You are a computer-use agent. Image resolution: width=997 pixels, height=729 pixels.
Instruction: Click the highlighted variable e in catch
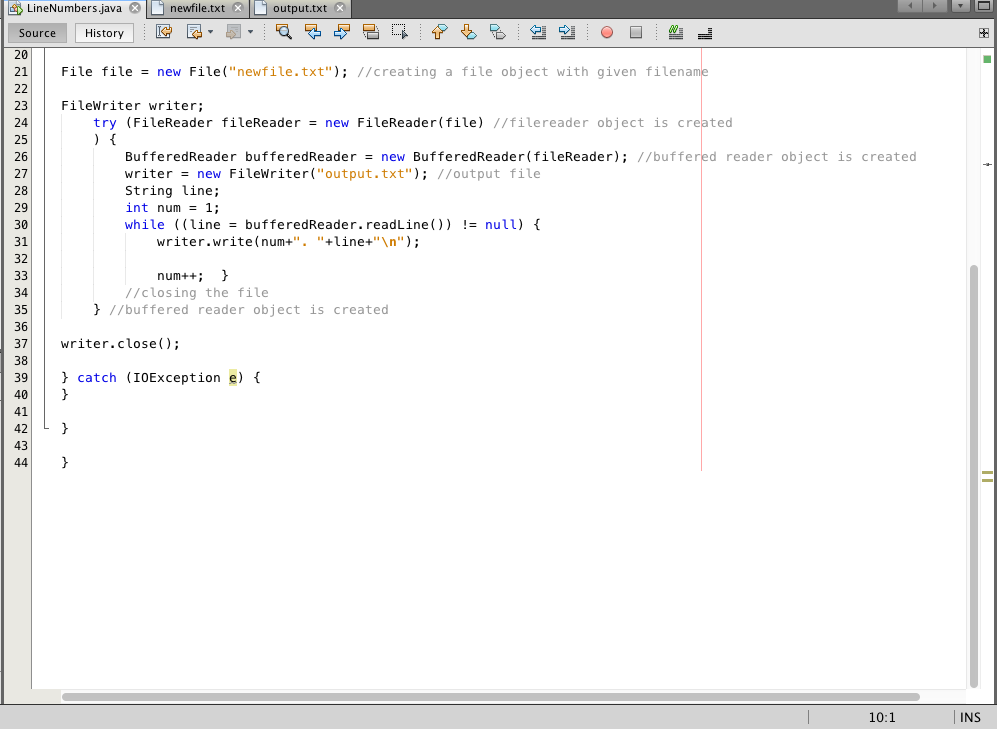click(233, 378)
